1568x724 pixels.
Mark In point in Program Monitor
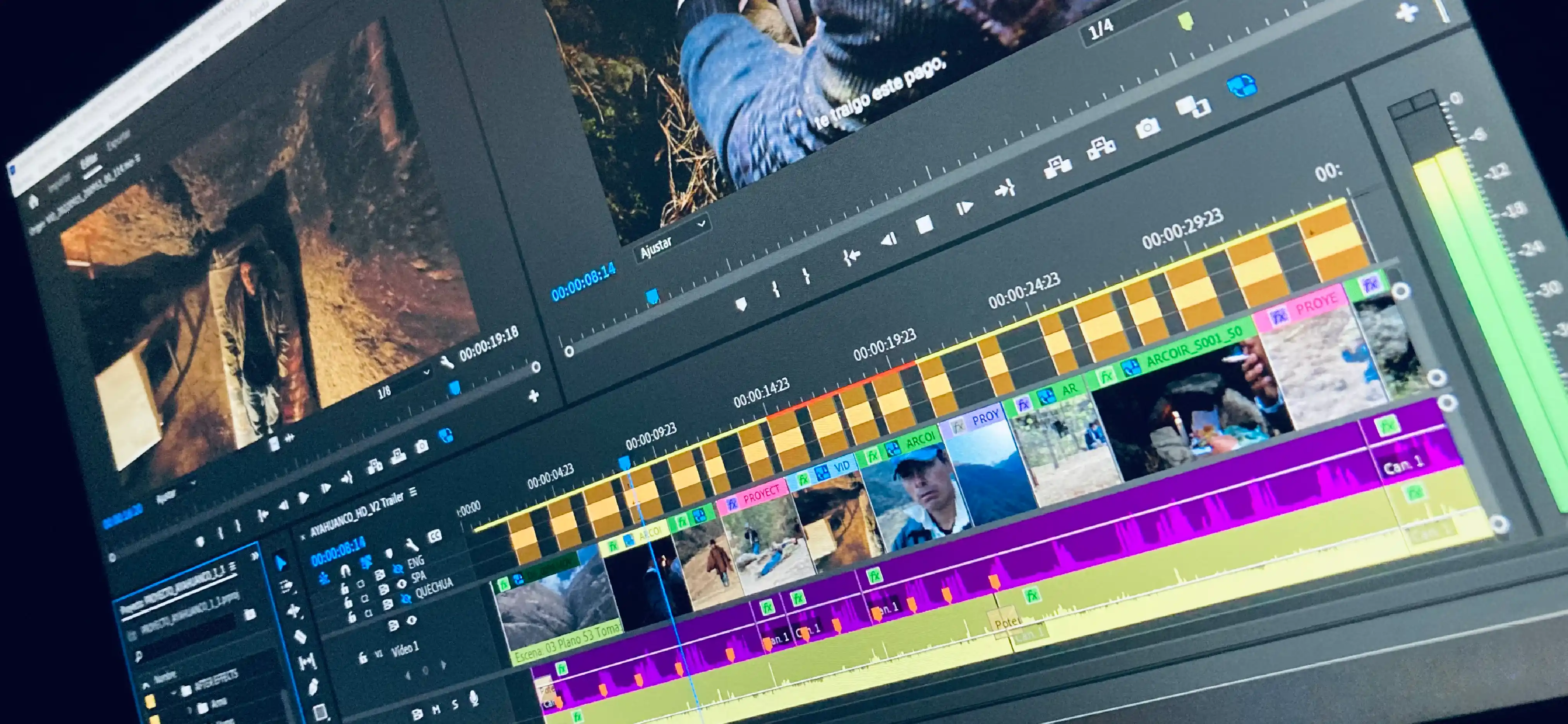[x=776, y=289]
